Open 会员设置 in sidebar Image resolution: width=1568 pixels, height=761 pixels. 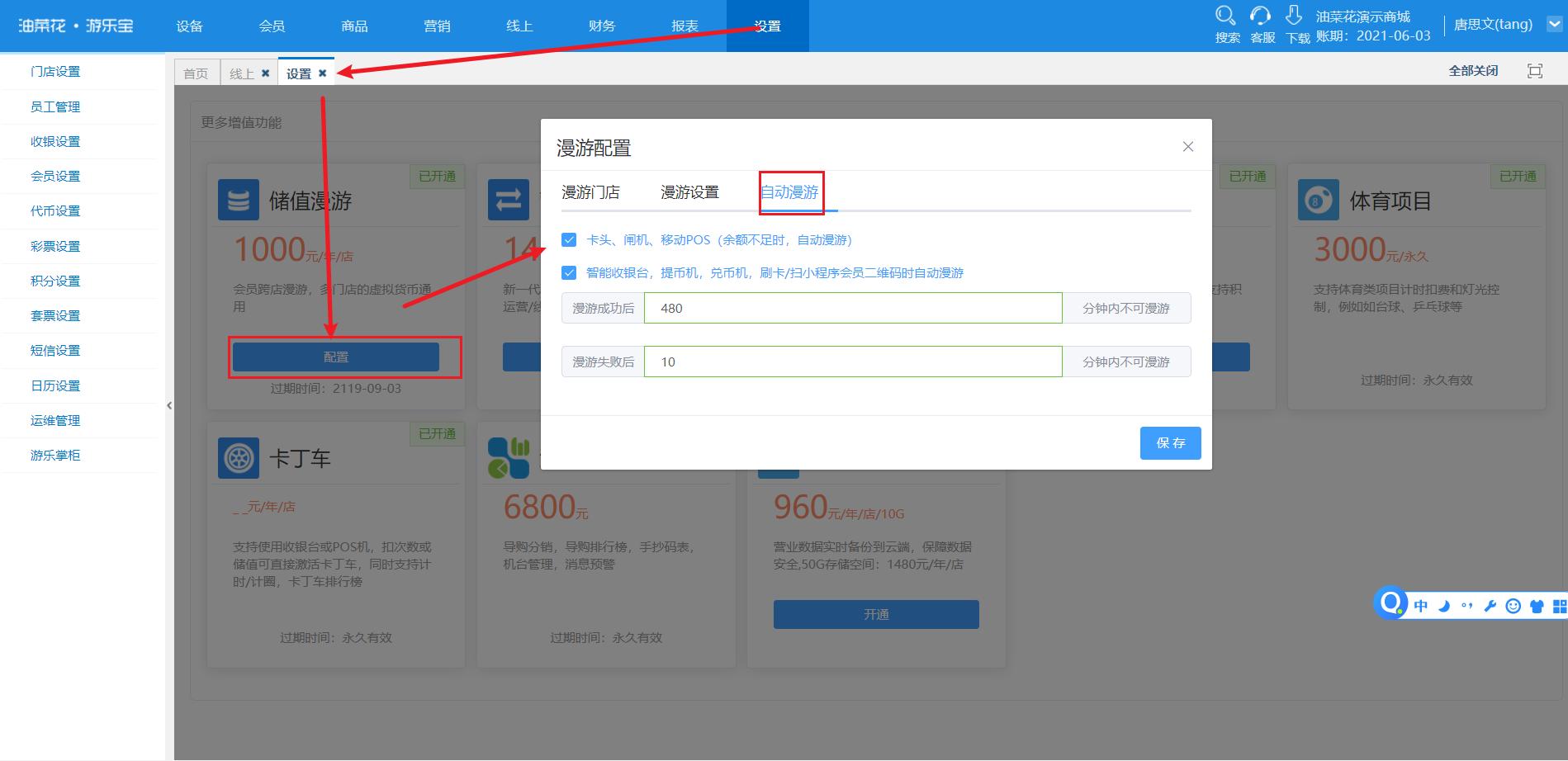point(55,176)
